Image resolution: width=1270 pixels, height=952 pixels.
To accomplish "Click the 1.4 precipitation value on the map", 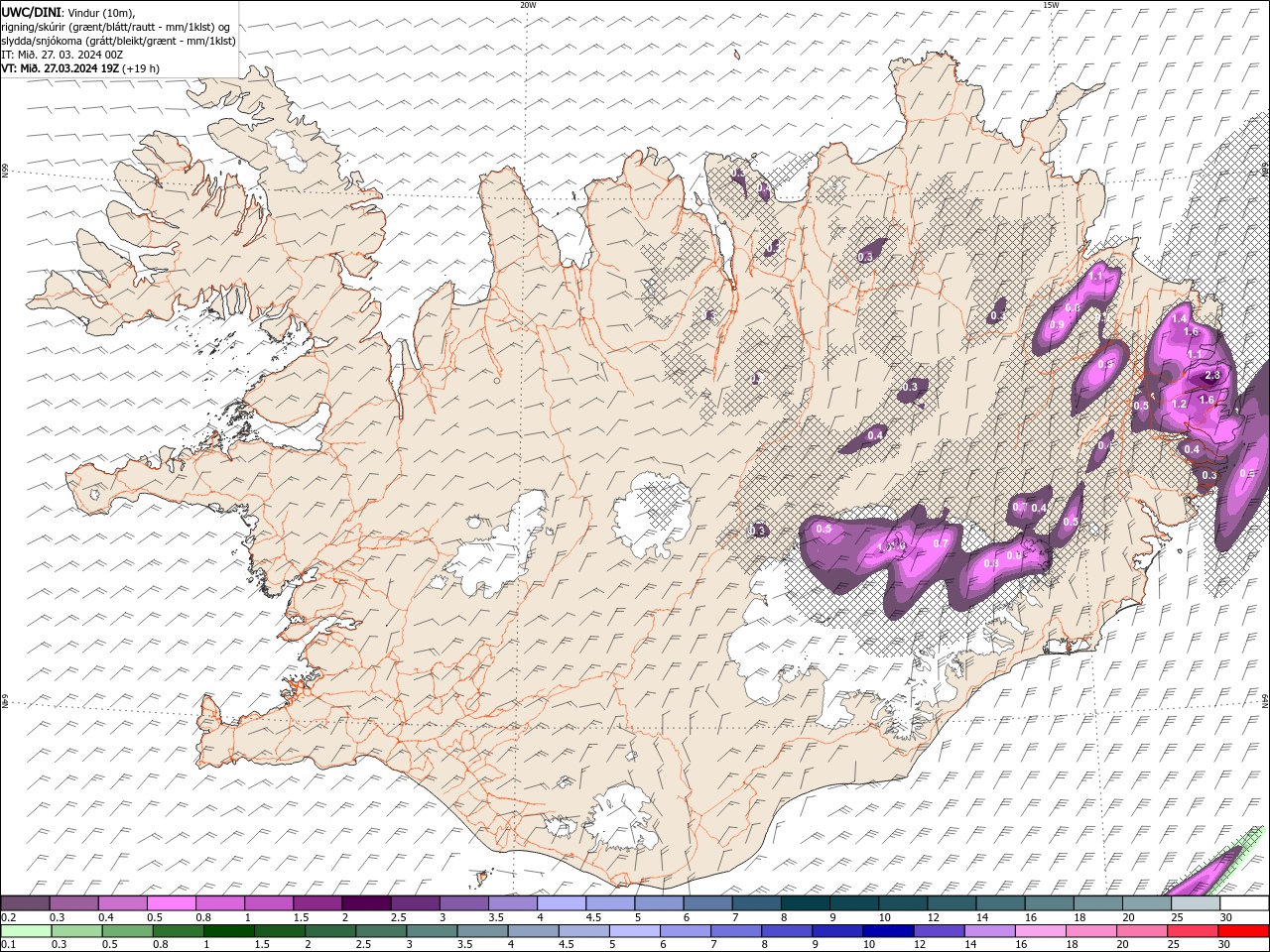I will click(x=1179, y=318).
